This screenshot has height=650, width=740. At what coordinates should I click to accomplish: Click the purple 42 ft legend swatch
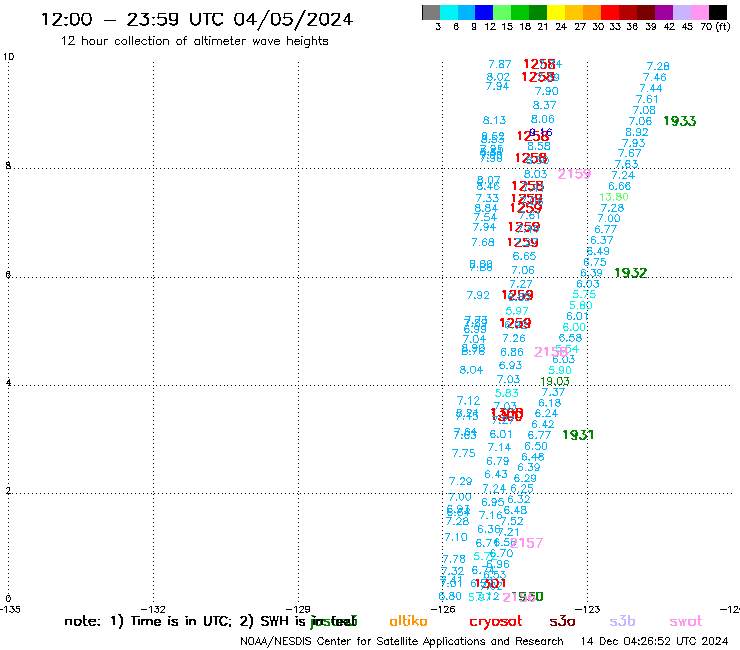click(x=664, y=12)
